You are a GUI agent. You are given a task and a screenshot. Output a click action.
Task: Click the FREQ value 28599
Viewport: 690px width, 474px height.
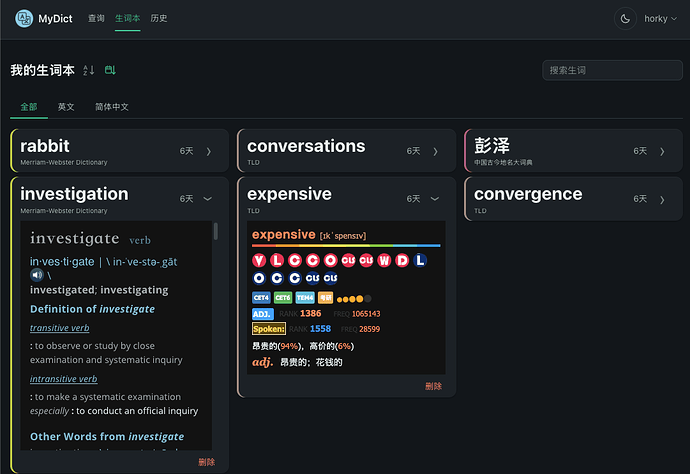pos(370,329)
